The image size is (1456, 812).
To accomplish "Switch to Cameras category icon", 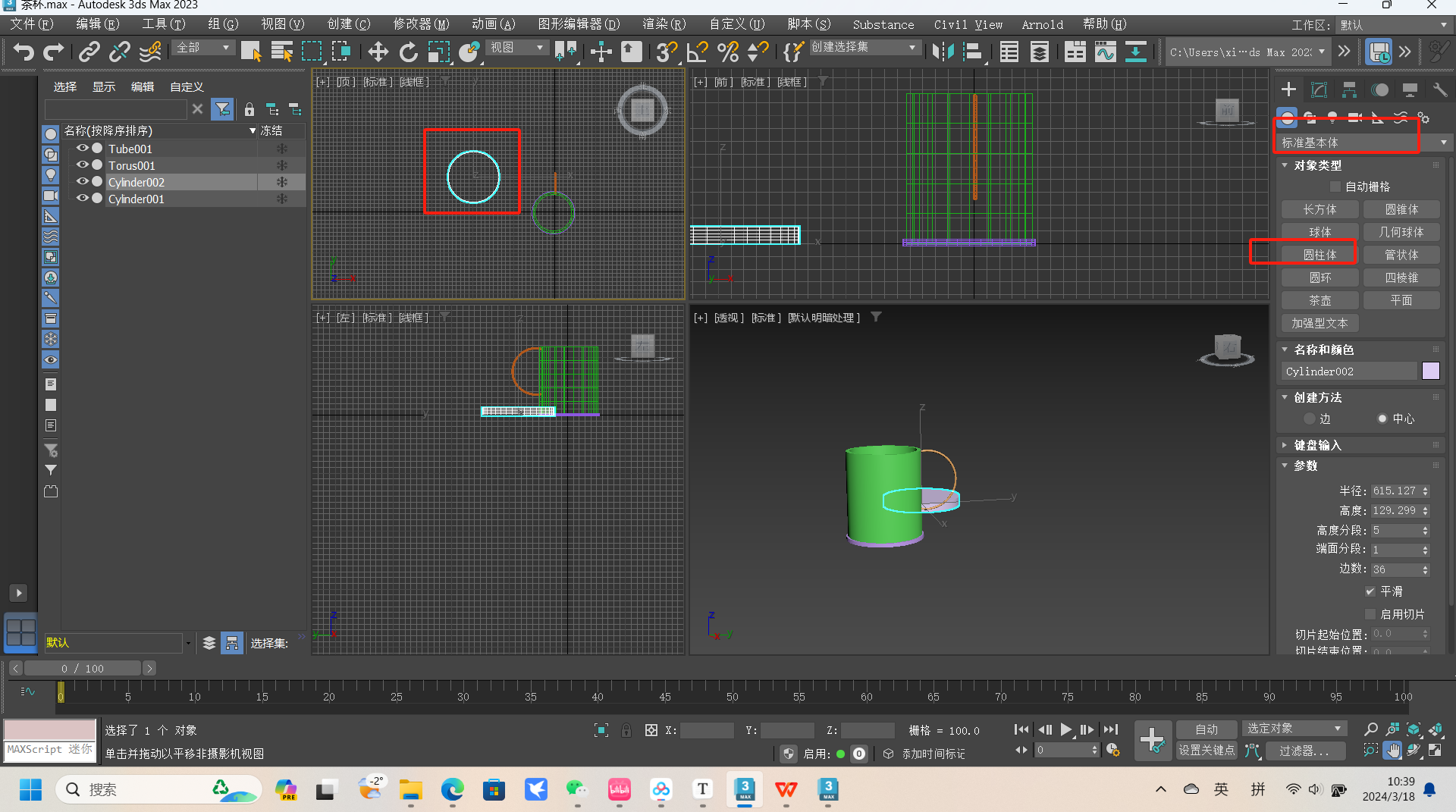I will coord(1355,118).
